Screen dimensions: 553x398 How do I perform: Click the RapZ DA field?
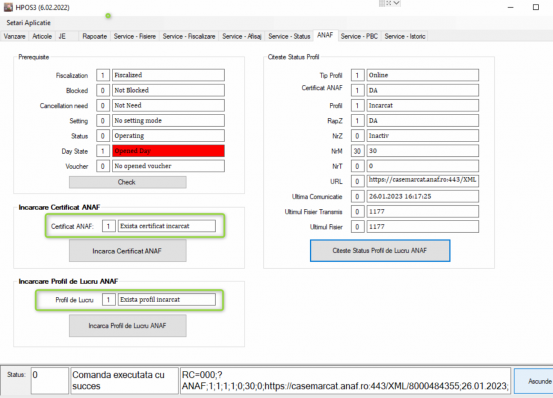click(423, 121)
